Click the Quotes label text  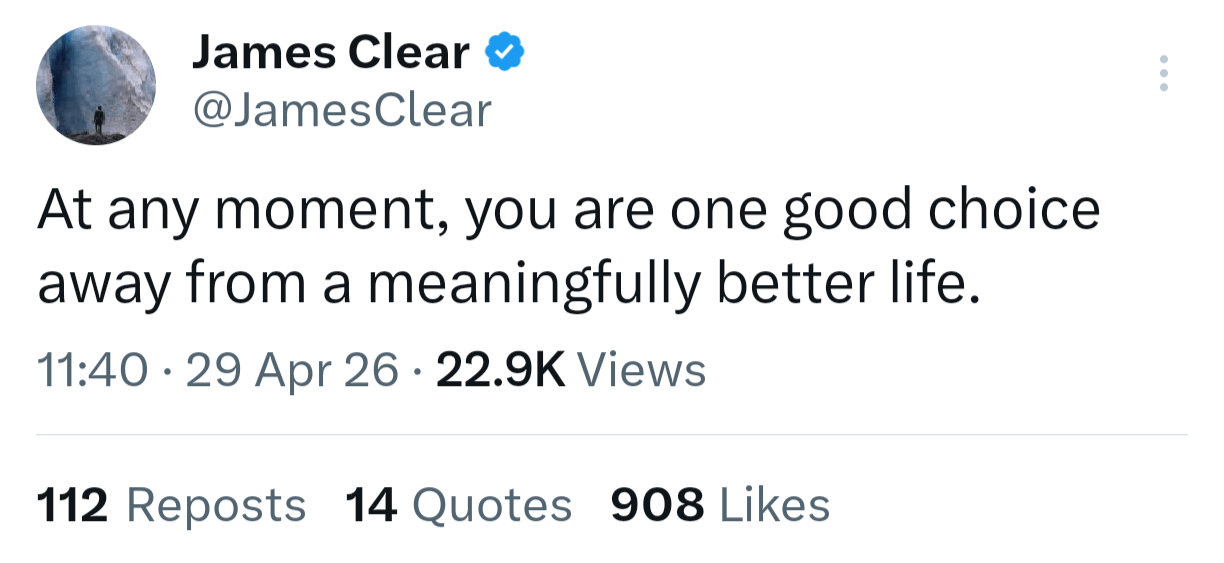coord(492,505)
